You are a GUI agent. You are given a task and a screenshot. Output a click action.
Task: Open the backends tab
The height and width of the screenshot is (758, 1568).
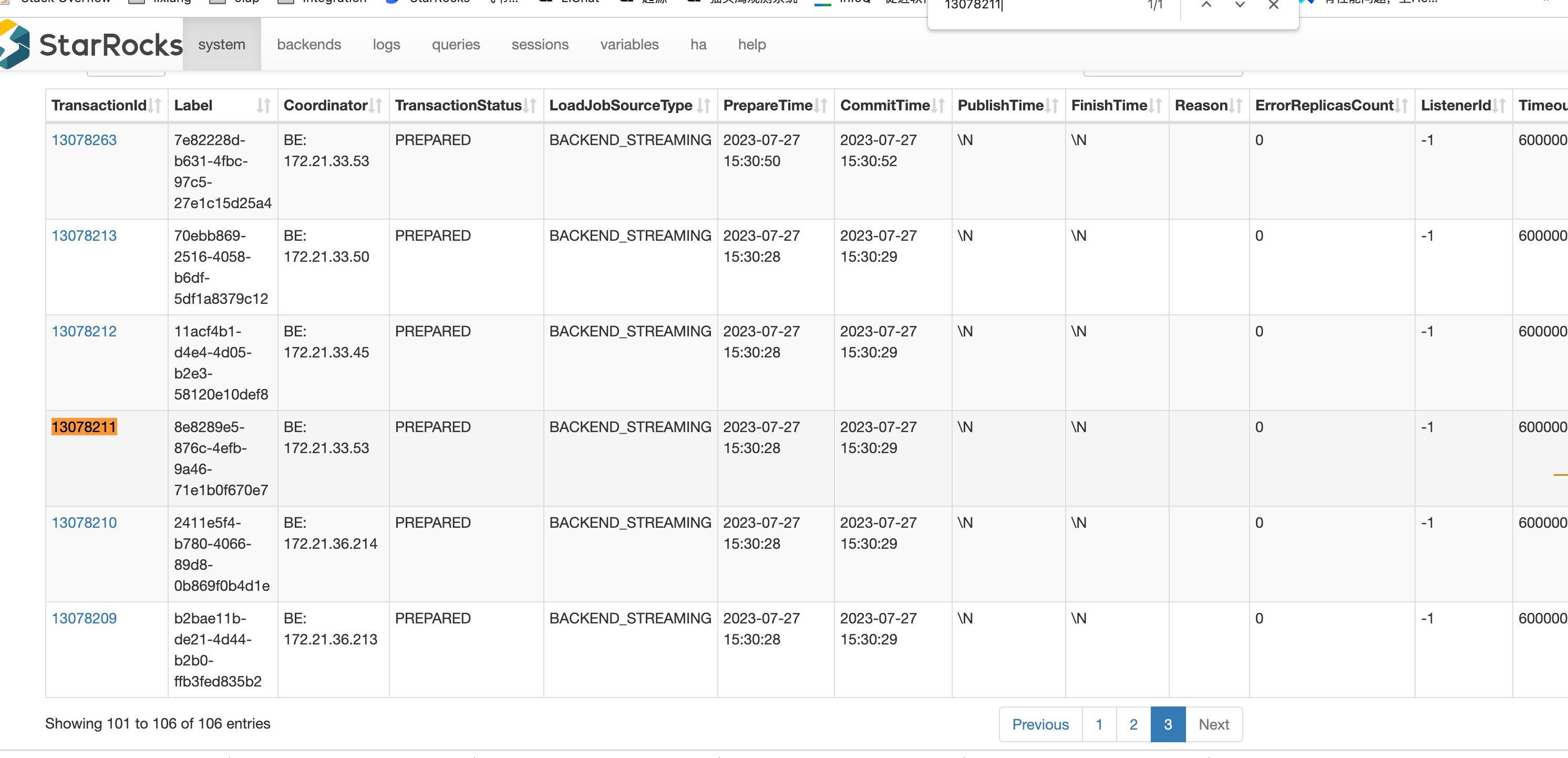308,45
